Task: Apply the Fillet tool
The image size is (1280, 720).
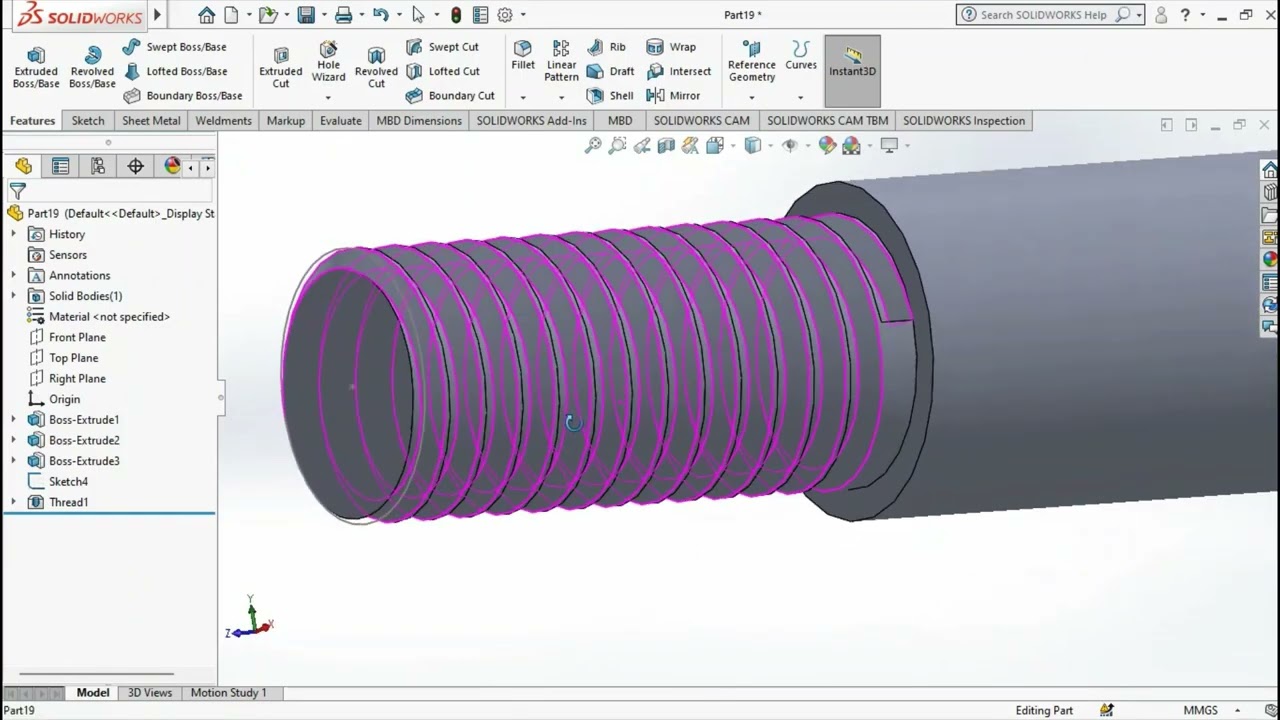Action: (523, 56)
